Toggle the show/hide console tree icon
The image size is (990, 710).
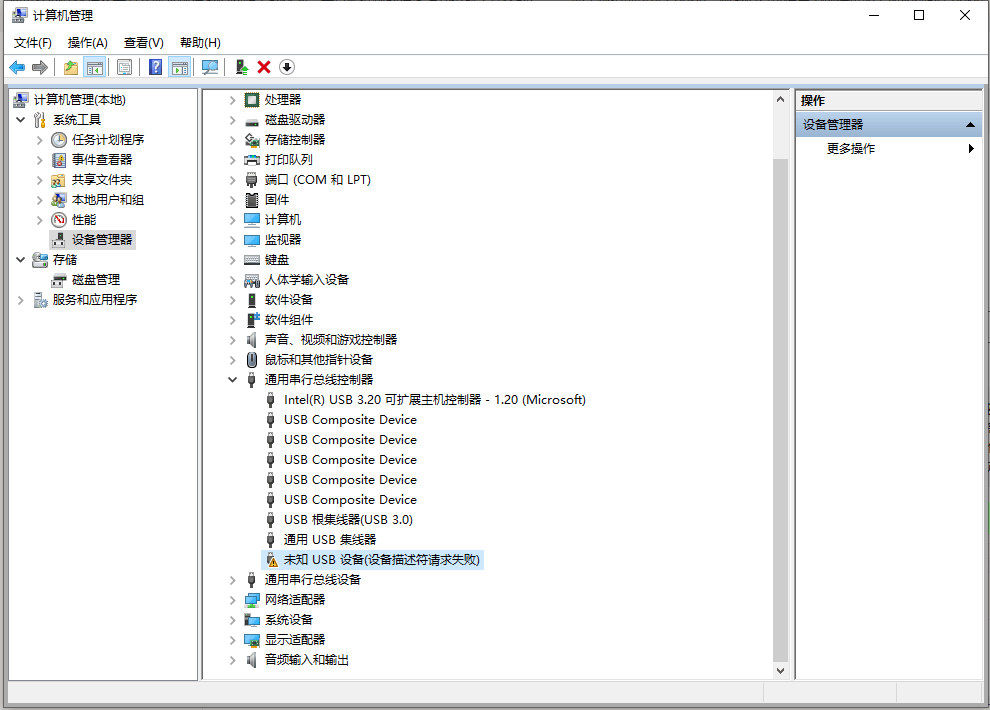[x=95, y=67]
